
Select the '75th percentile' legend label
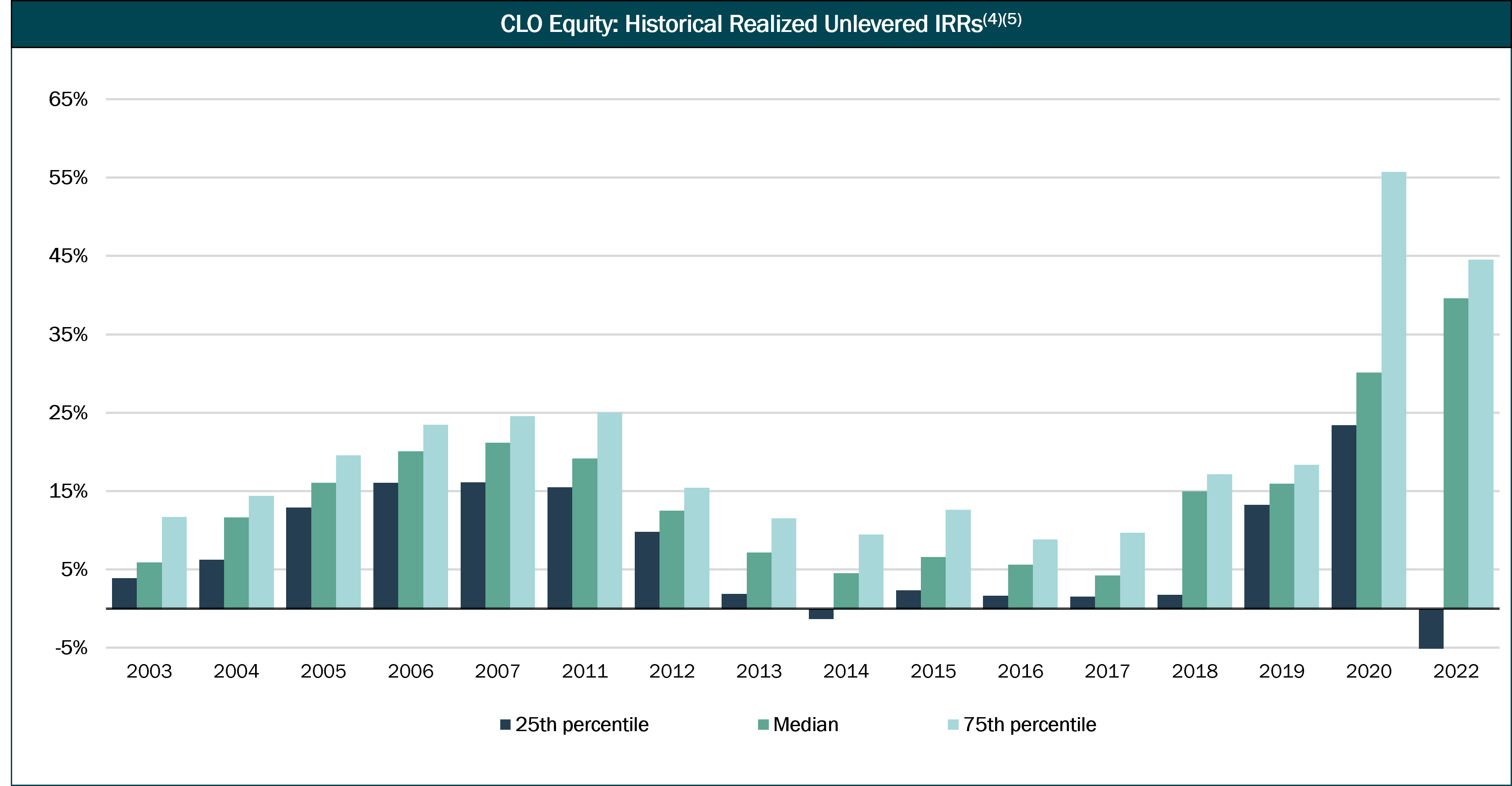(1030, 724)
